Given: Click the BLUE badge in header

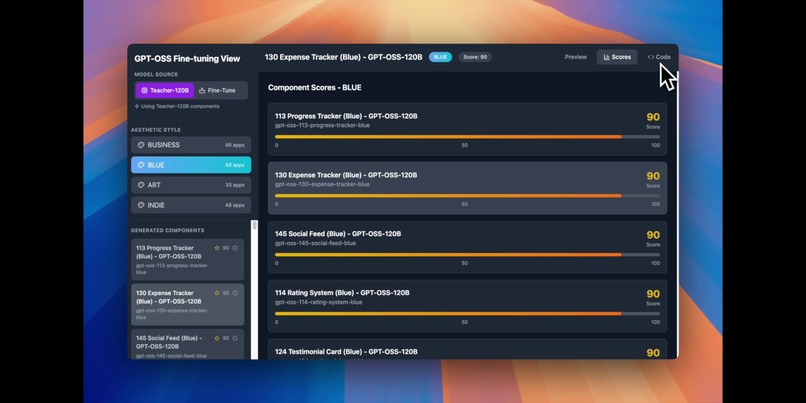Looking at the screenshot, I should tap(441, 57).
